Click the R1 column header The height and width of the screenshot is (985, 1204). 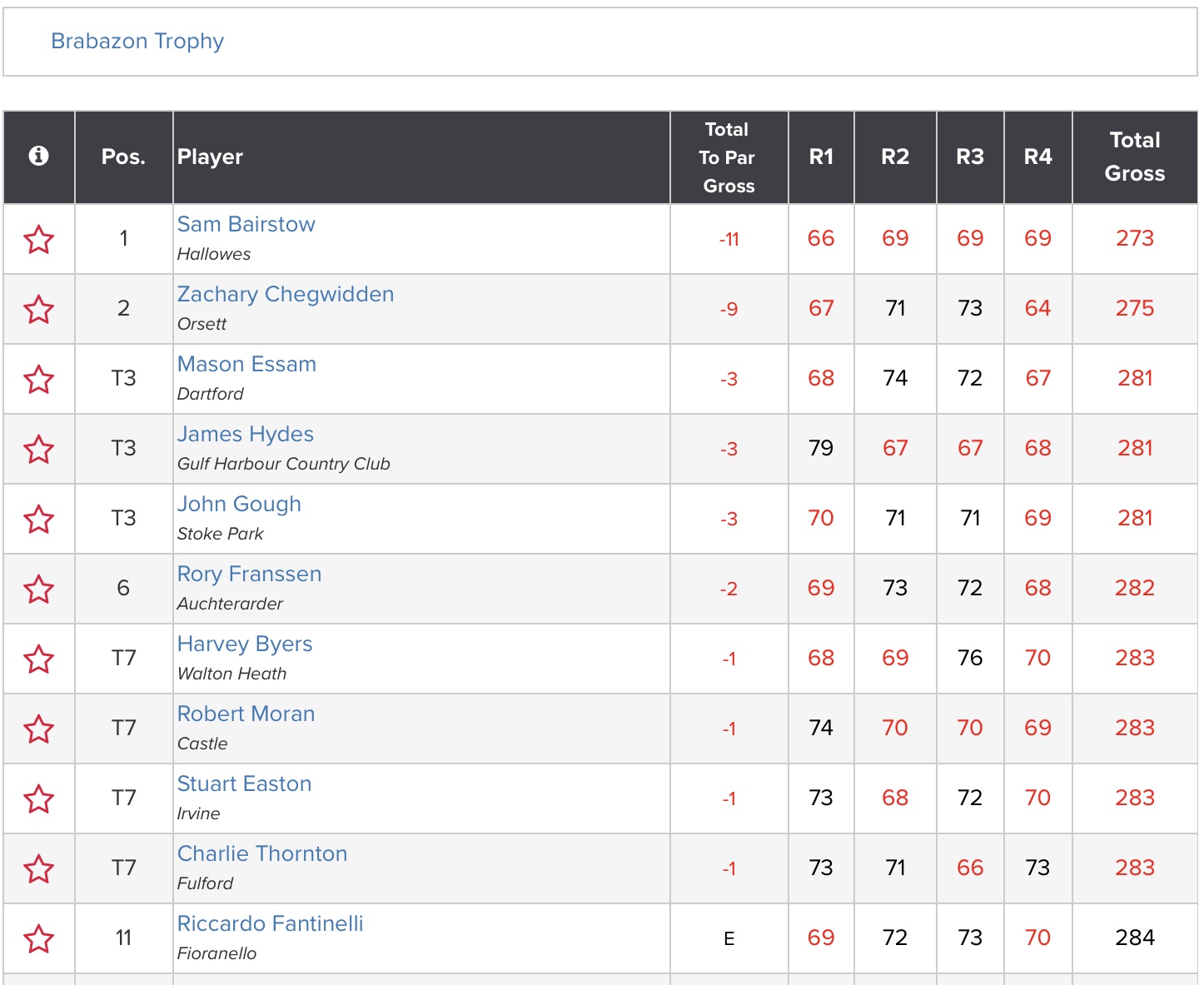[x=820, y=157]
